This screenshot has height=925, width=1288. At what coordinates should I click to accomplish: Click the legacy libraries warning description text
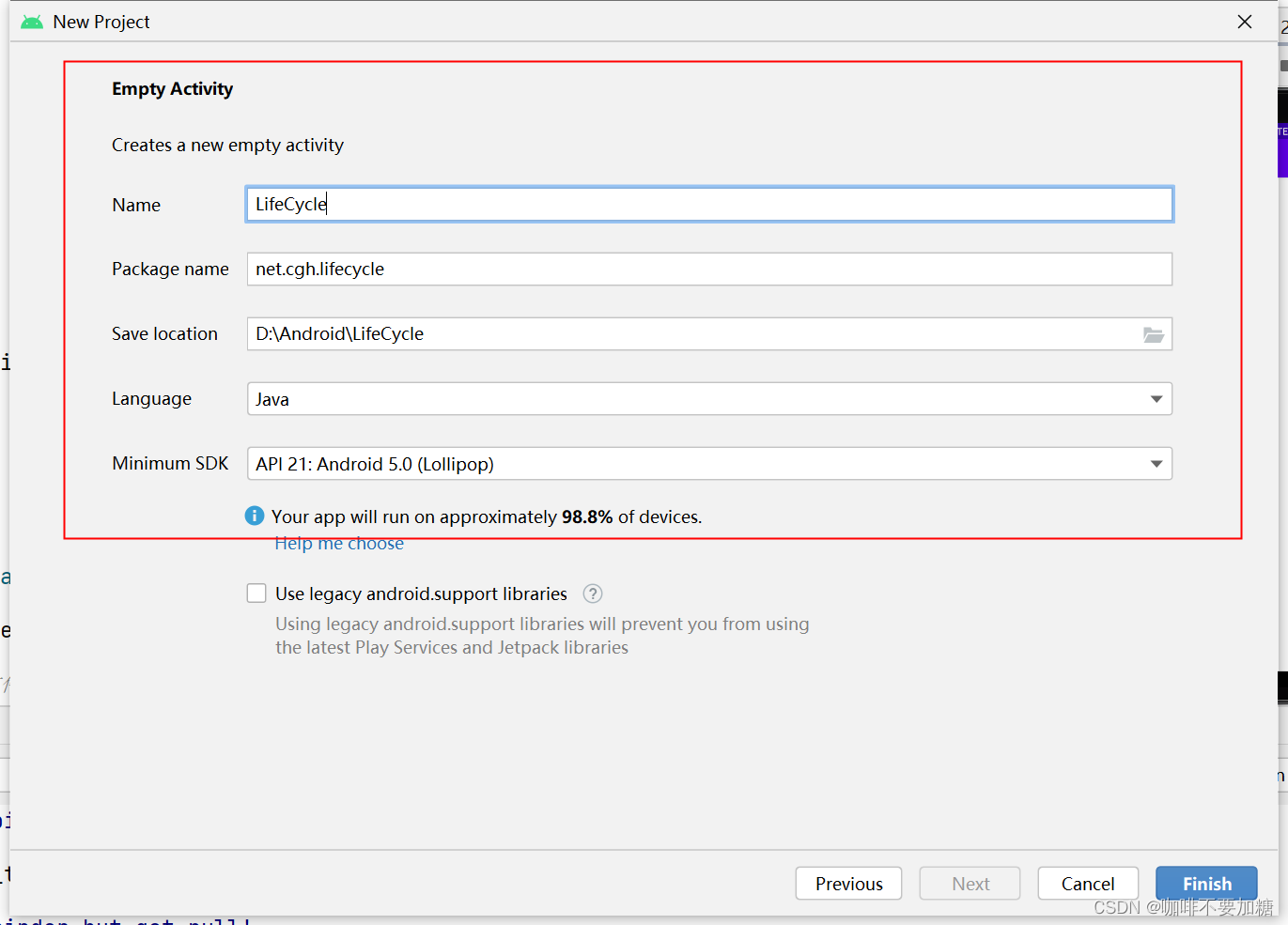tap(542, 636)
